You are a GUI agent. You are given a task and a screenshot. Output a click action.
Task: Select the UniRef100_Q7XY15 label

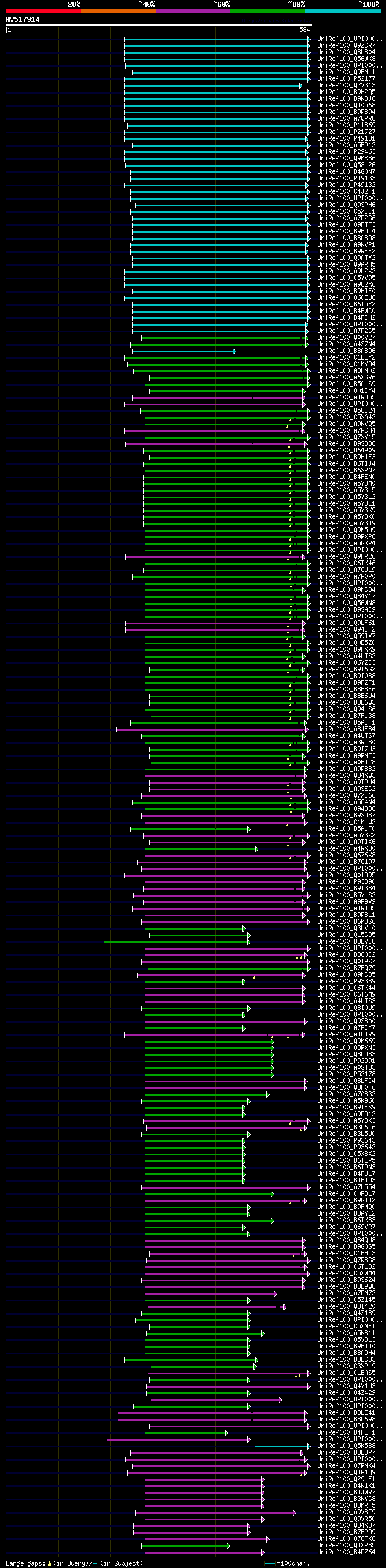coord(346,437)
